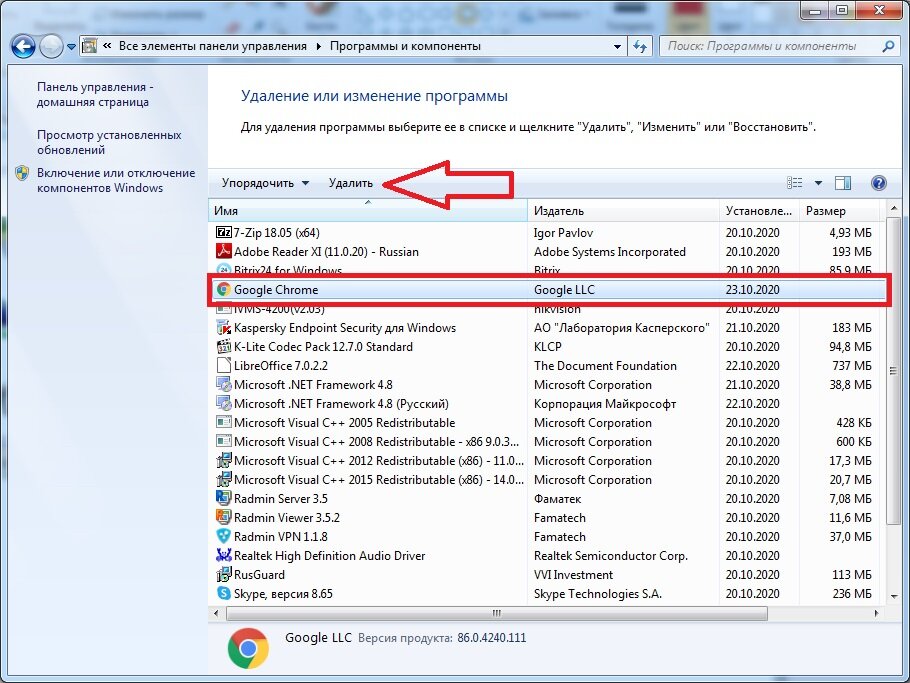Select LibreOffice 7.0.2.2 name text

[281, 366]
